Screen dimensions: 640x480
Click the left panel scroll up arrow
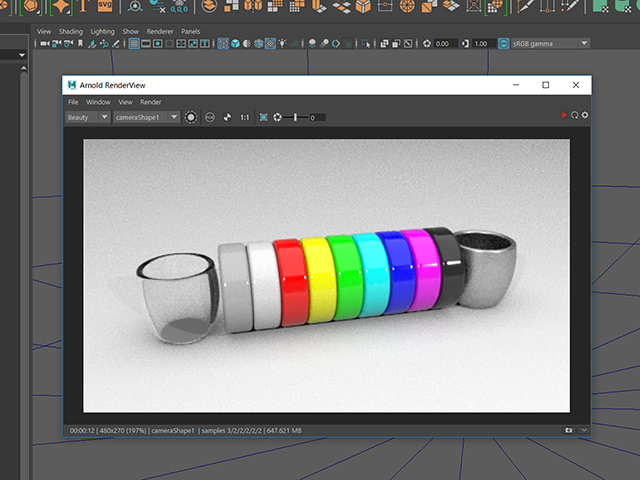24,68
